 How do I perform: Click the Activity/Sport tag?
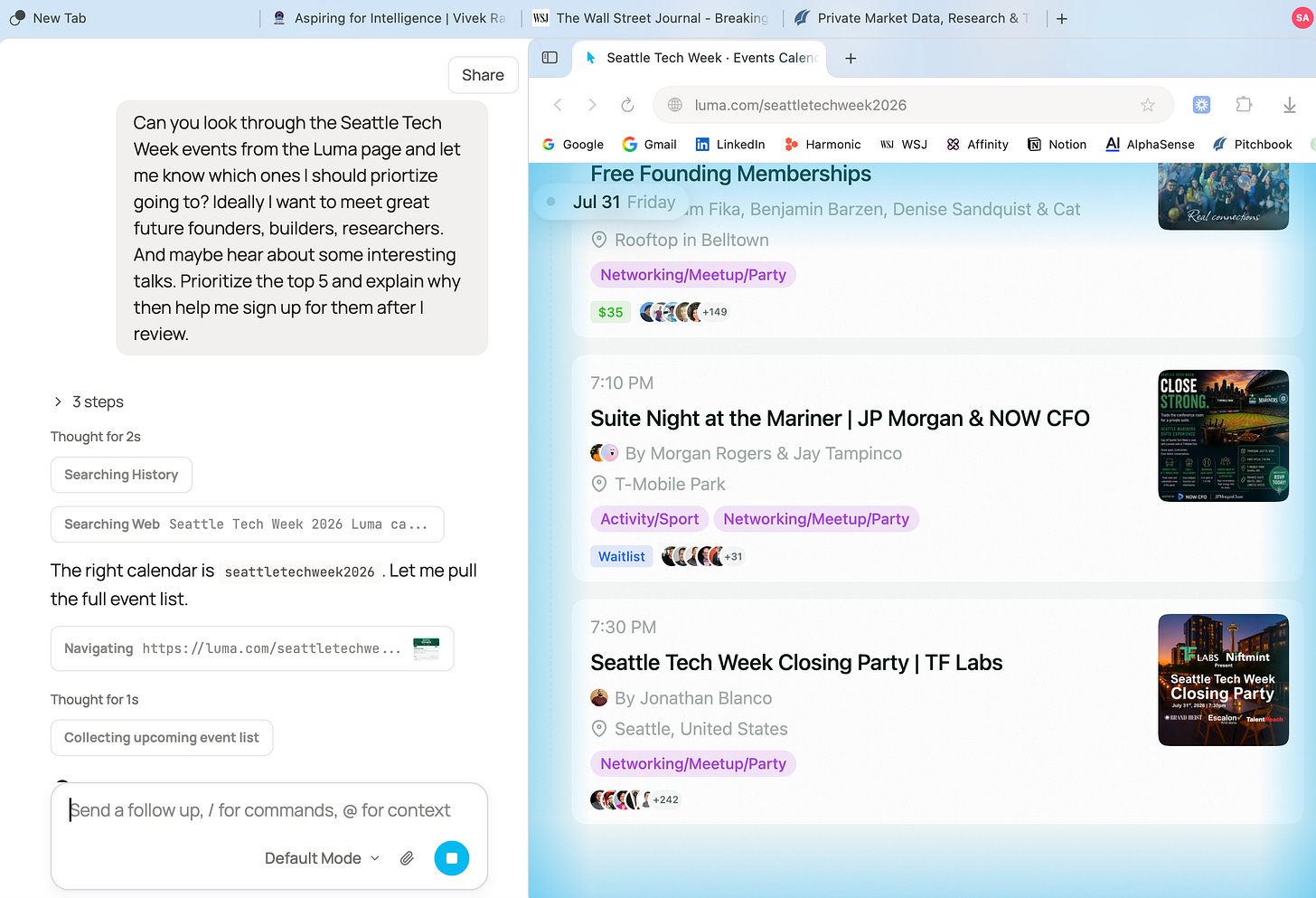click(649, 519)
